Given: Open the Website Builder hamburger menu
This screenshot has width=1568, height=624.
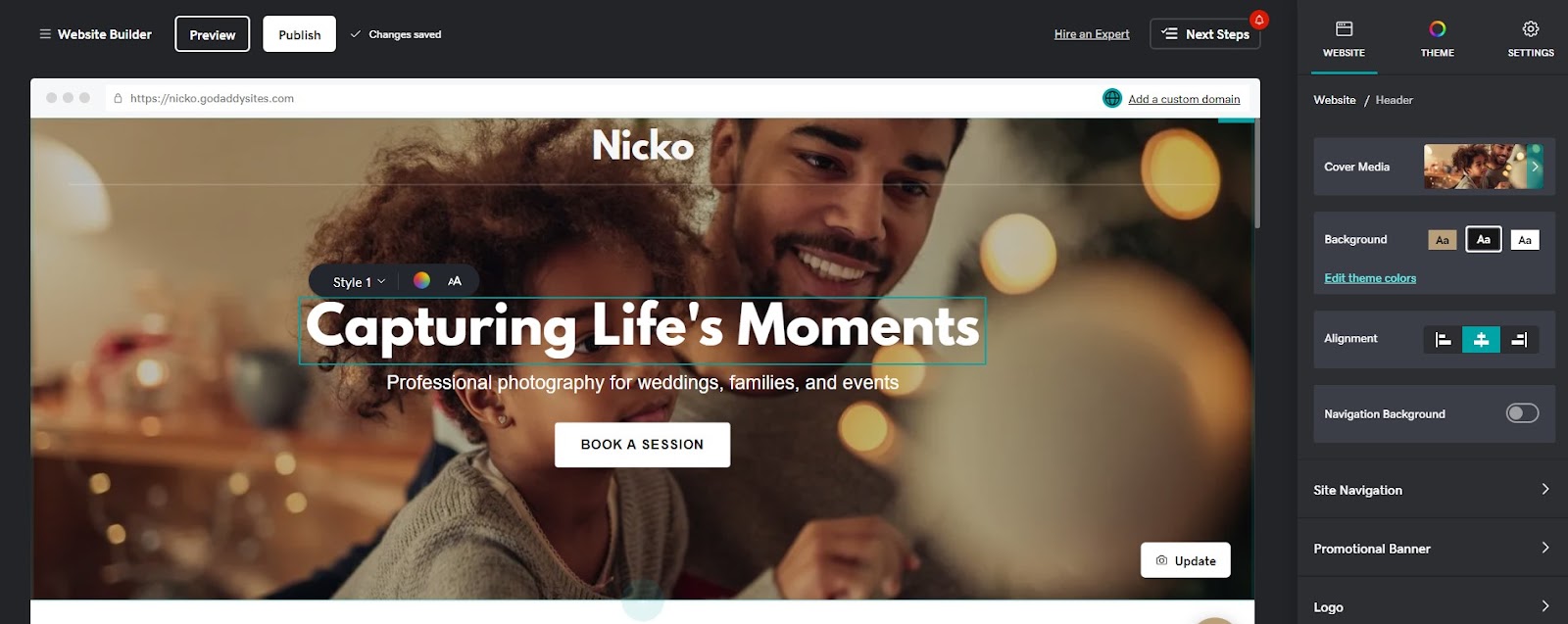Looking at the screenshot, I should 45,34.
